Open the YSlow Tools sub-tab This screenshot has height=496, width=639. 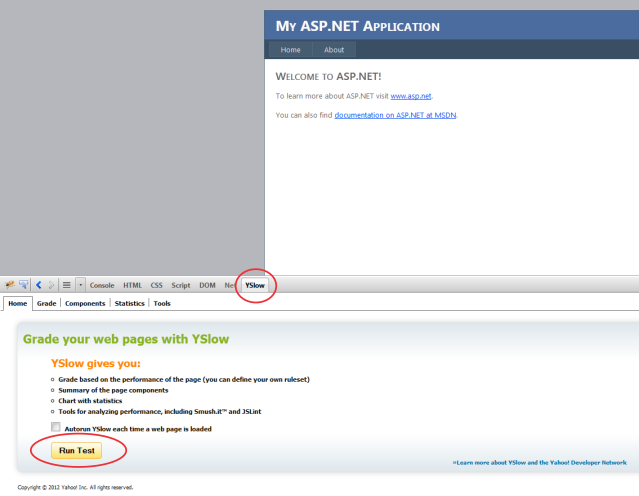tap(162, 303)
